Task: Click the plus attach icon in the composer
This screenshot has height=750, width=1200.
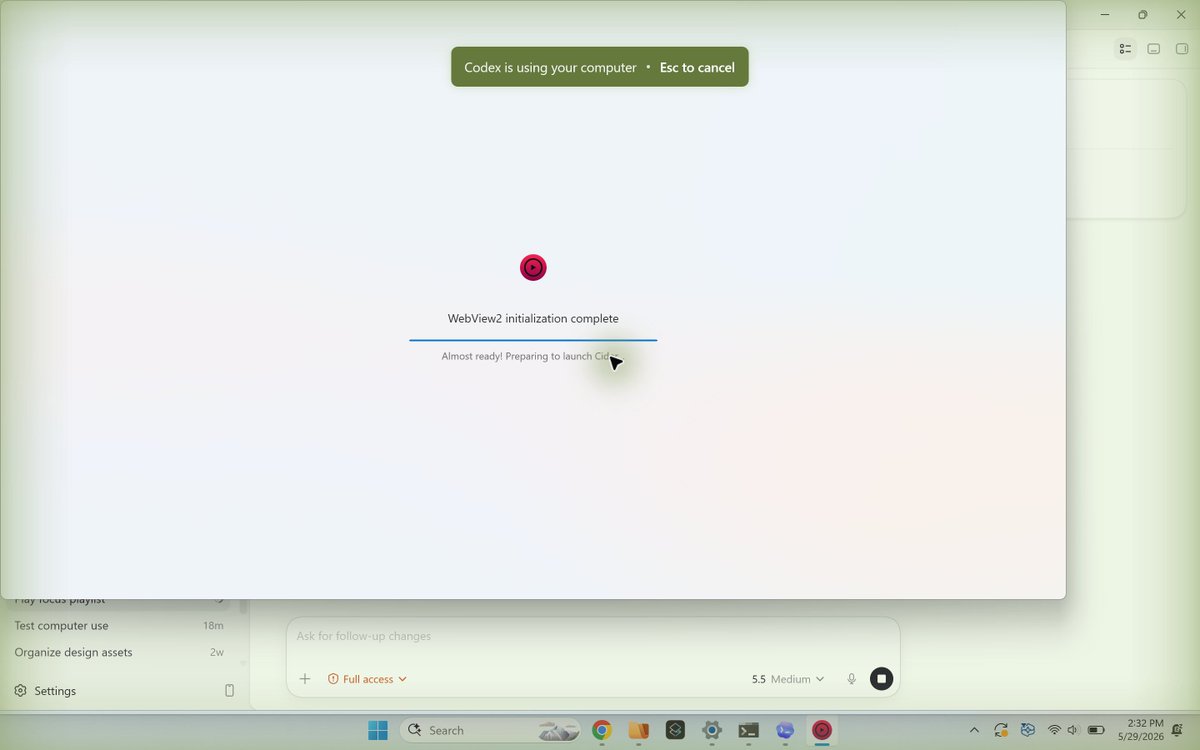Action: (x=305, y=679)
